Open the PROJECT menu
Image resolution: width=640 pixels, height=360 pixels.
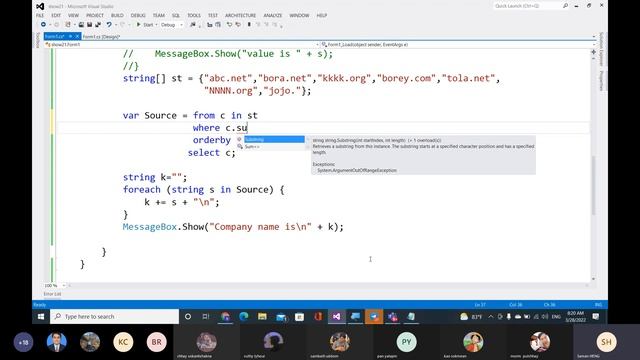(x=95, y=16)
